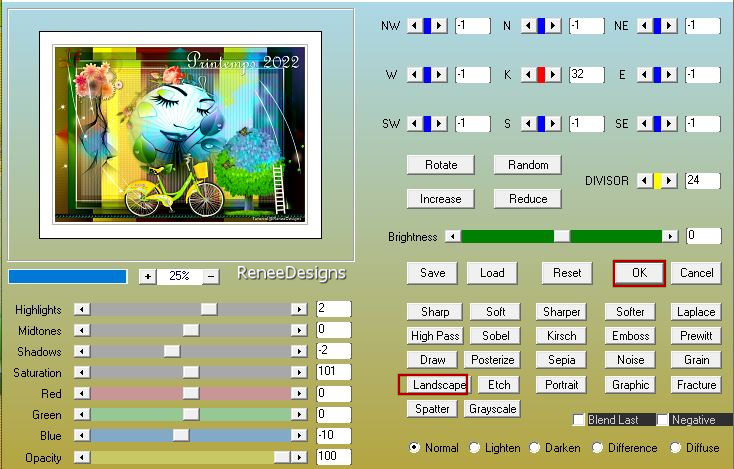
Task: Click the K value input field
Action: (x=587, y=74)
